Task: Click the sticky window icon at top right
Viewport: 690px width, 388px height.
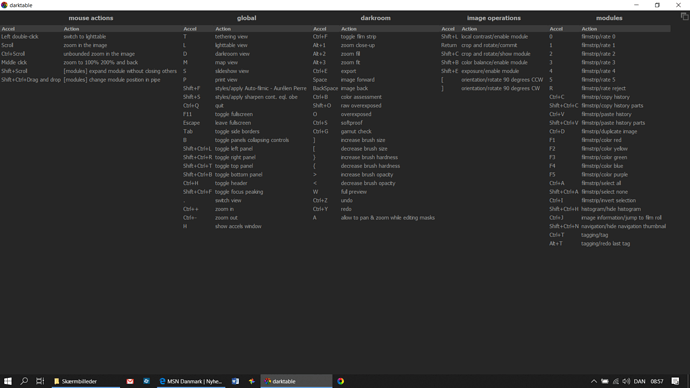Action: pos(684,16)
